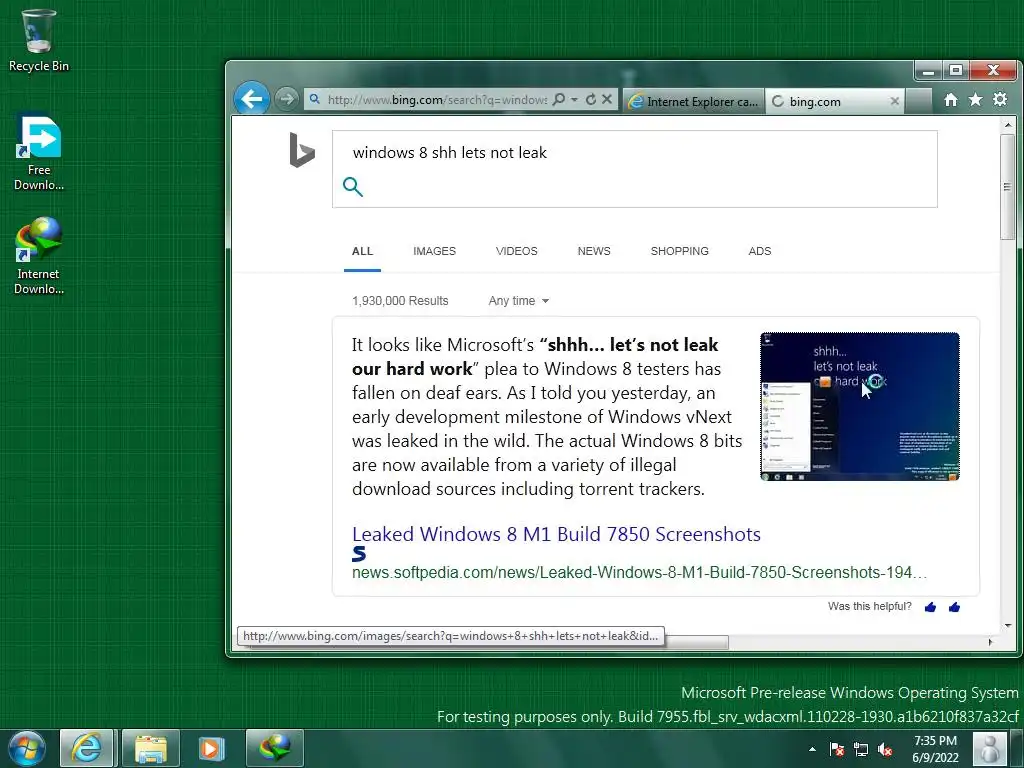The width and height of the screenshot is (1024, 768).
Task: Select the ALL results tab
Action: [x=362, y=251]
